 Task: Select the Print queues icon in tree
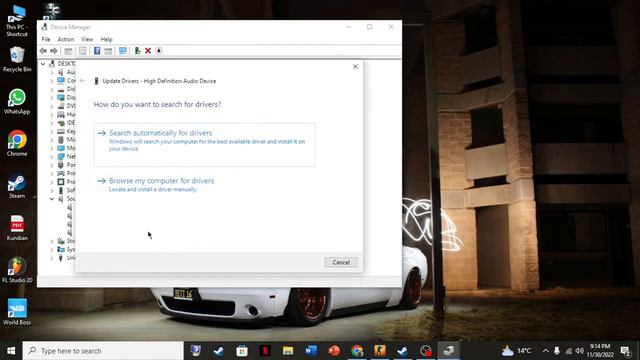coord(61,173)
